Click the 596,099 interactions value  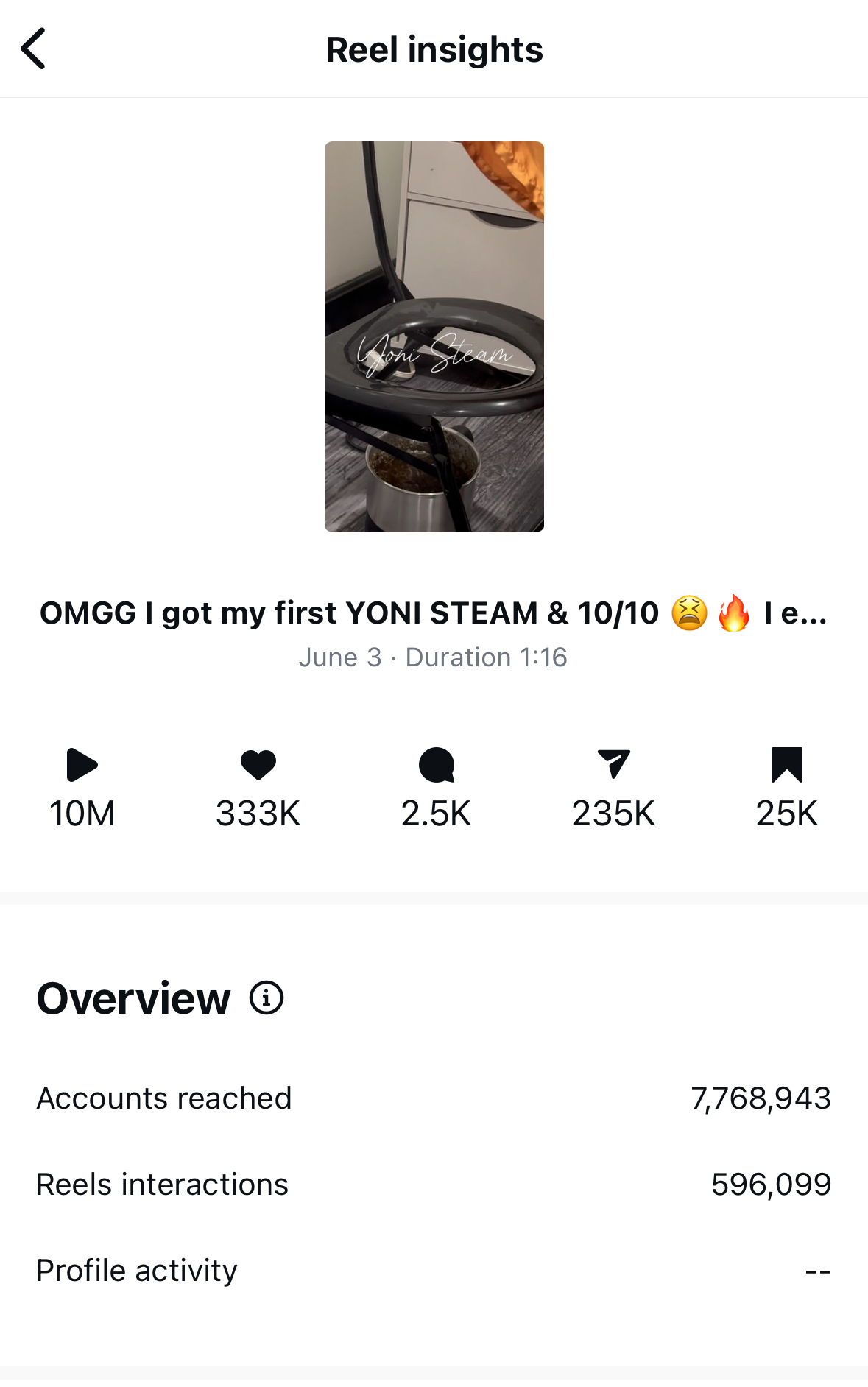(x=771, y=1185)
